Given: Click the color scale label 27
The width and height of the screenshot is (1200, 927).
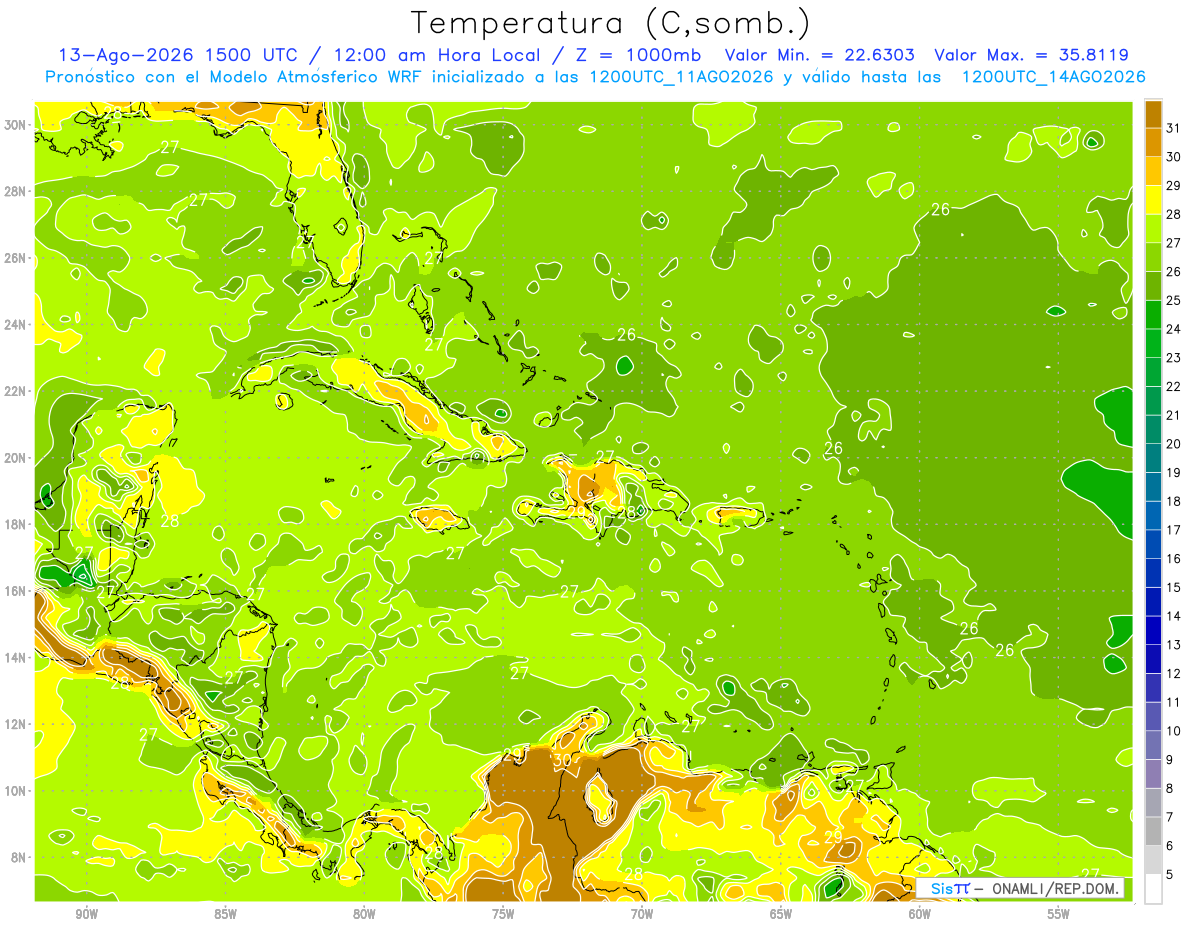Looking at the screenshot, I should coord(1174,242).
